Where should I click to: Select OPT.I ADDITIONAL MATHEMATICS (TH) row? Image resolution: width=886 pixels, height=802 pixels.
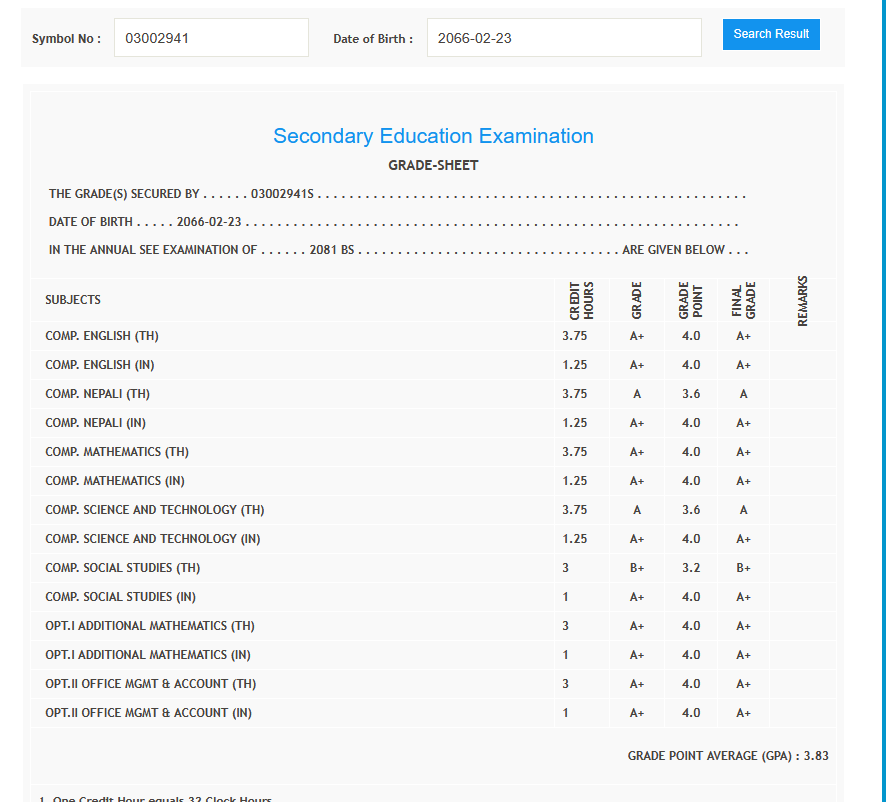150,626
